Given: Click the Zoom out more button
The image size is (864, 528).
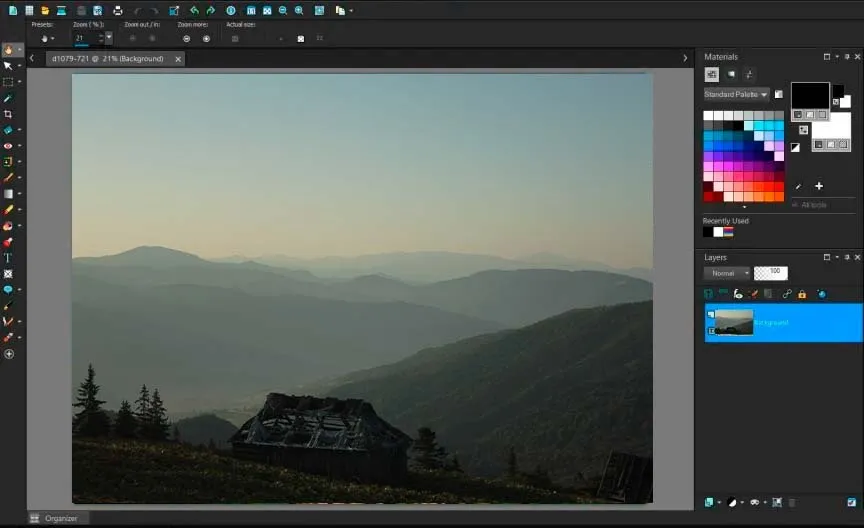Looking at the screenshot, I should pyautogui.click(x=186, y=38).
